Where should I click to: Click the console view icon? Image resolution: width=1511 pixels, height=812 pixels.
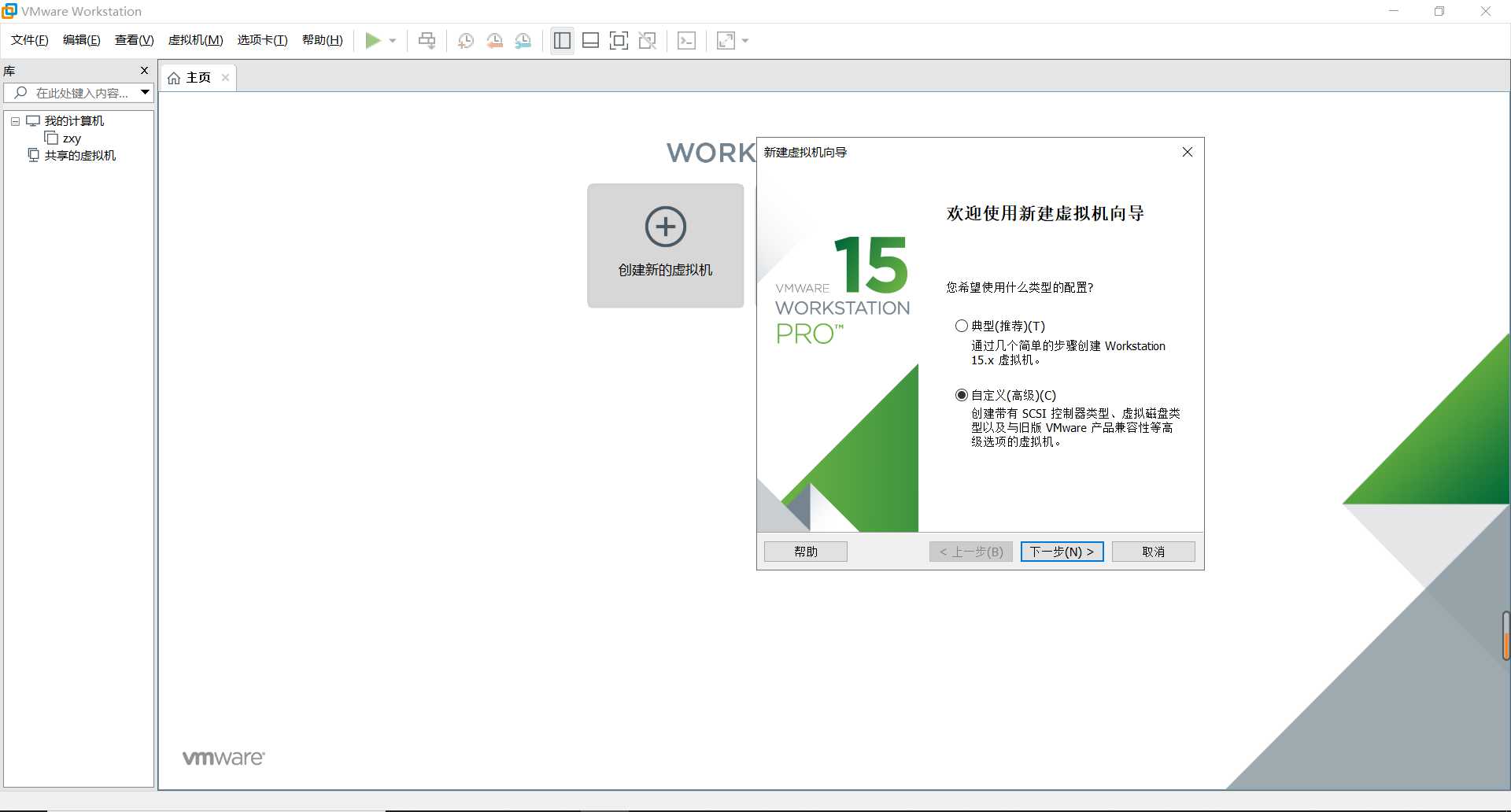point(686,41)
